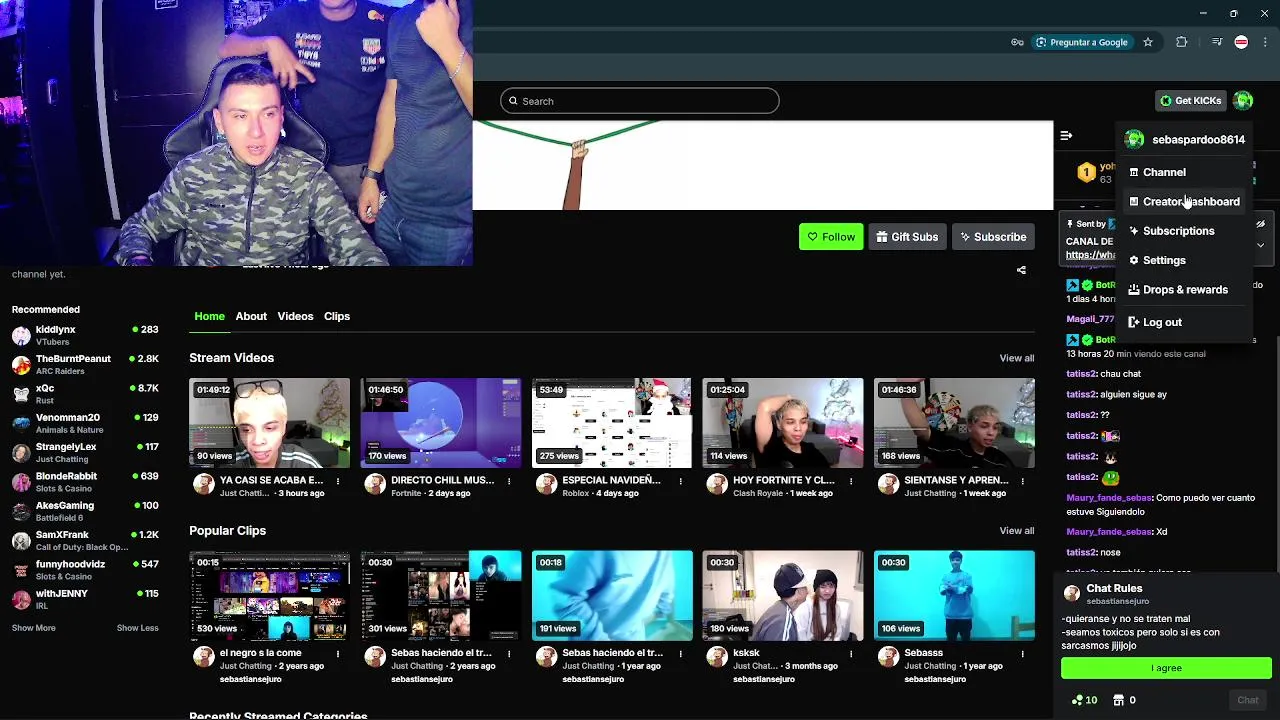Follow the channel
This screenshot has height=720, width=1280.
[x=831, y=237]
